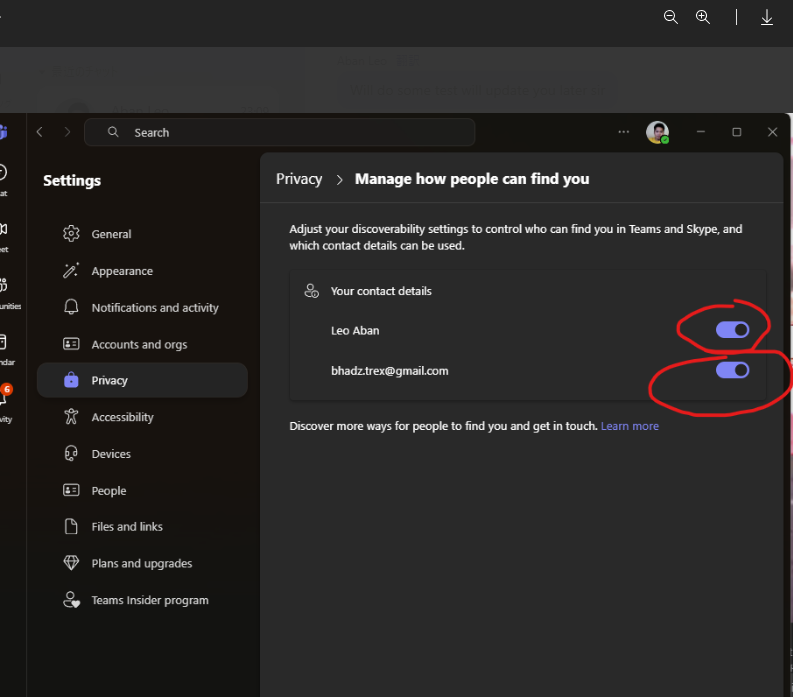Open Accessibility settings
This screenshot has width=793, height=697.
[x=142, y=417]
